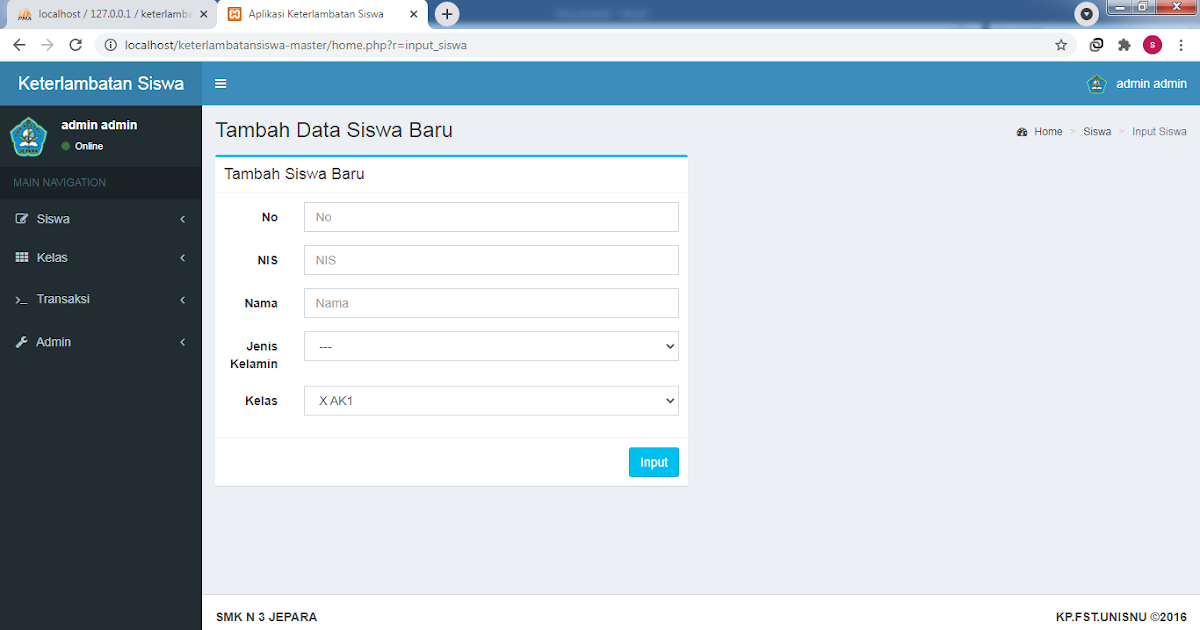Expand the Transaksi menu chevron
1200x630 pixels.
point(183,300)
